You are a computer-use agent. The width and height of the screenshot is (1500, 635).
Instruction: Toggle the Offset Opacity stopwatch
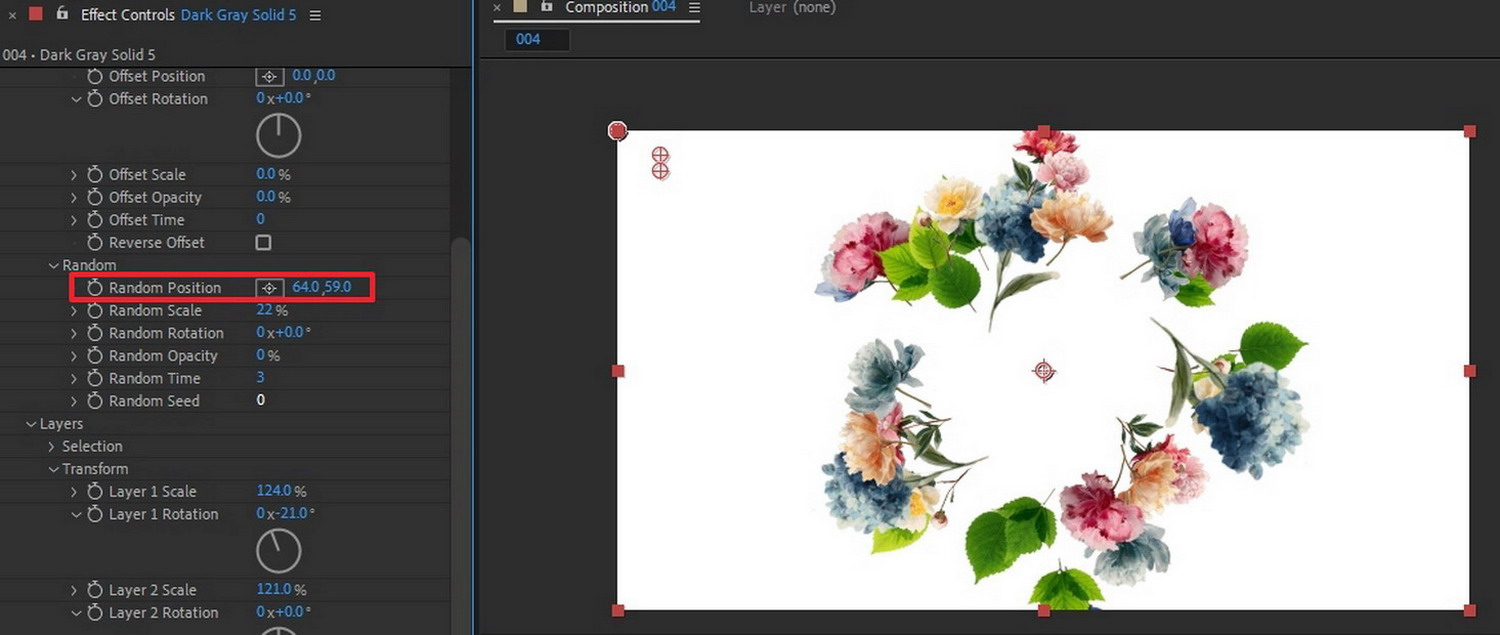tap(95, 197)
